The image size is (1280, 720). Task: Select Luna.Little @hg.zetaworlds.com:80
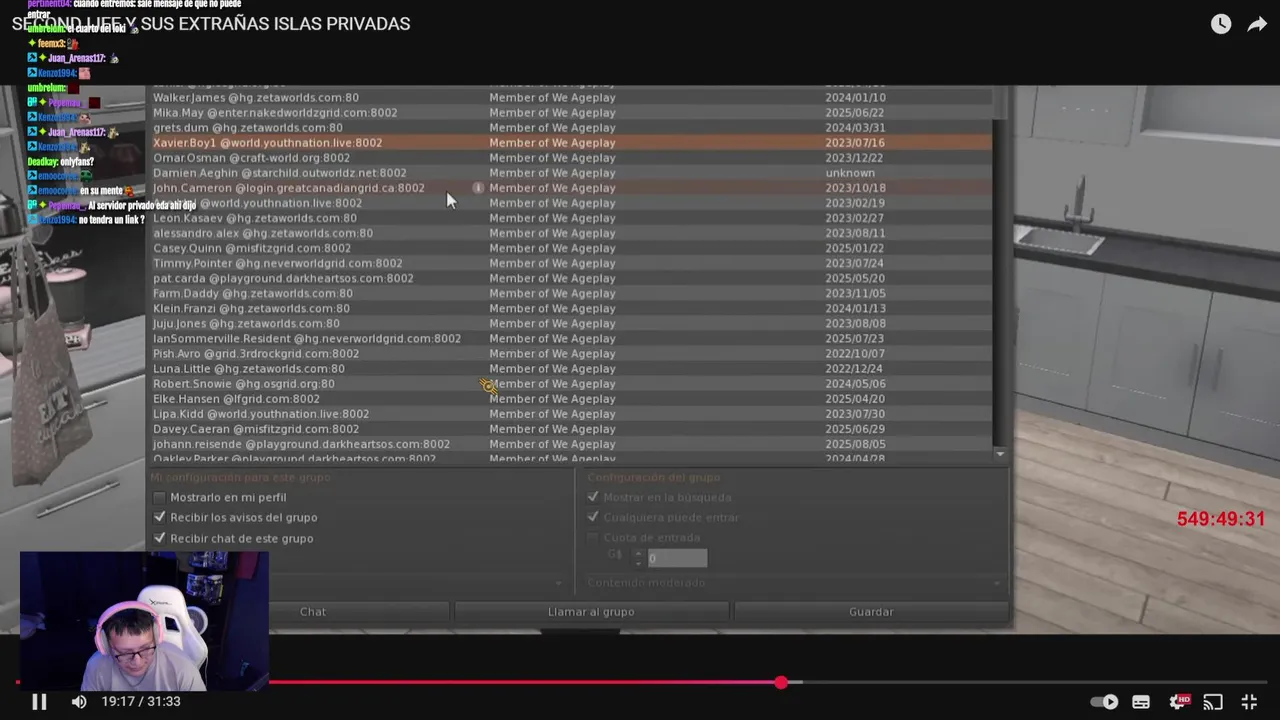click(571, 369)
